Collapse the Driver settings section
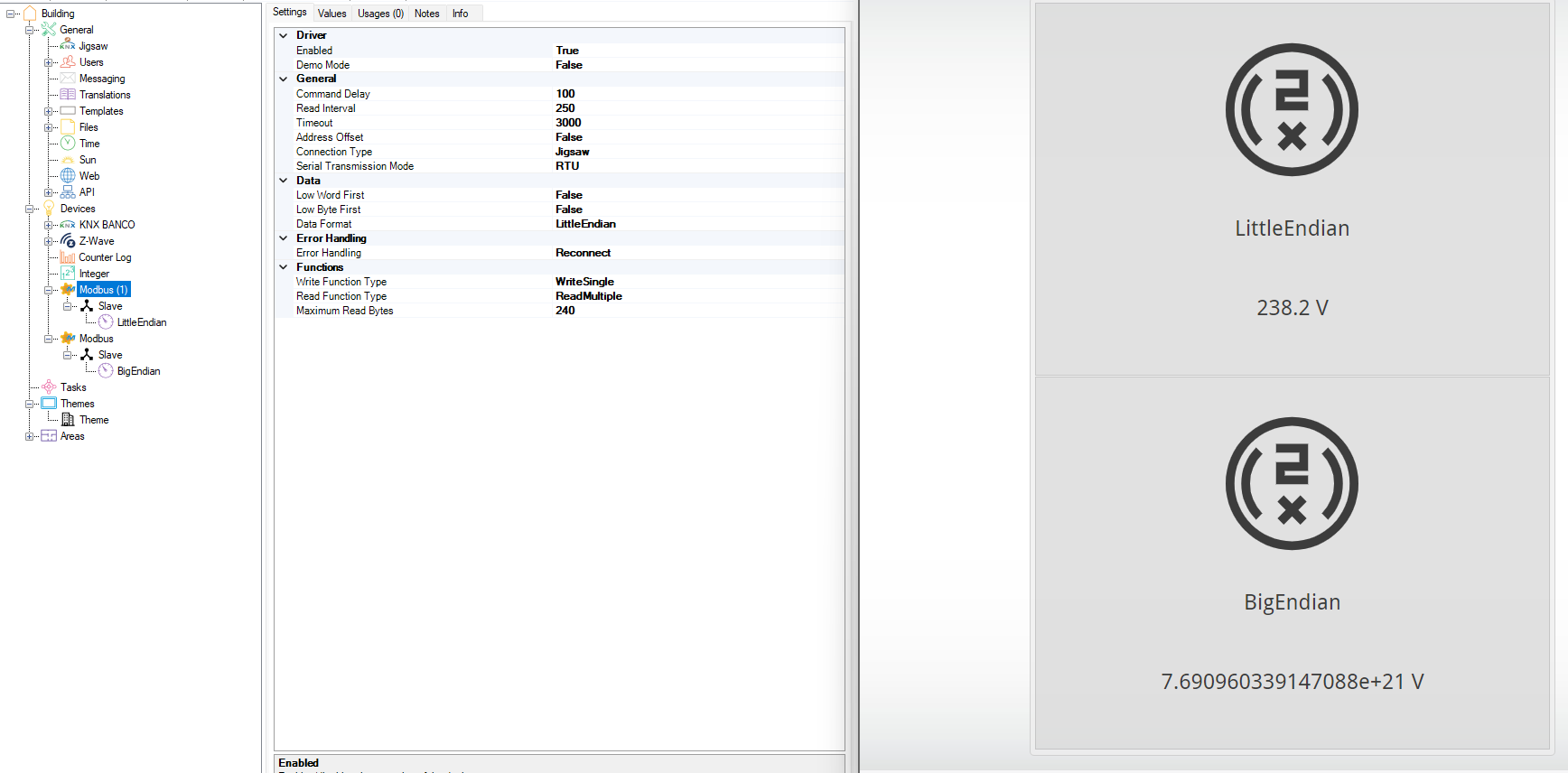Screen dimensions: 1568x773 pyautogui.click(x=284, y=36)
